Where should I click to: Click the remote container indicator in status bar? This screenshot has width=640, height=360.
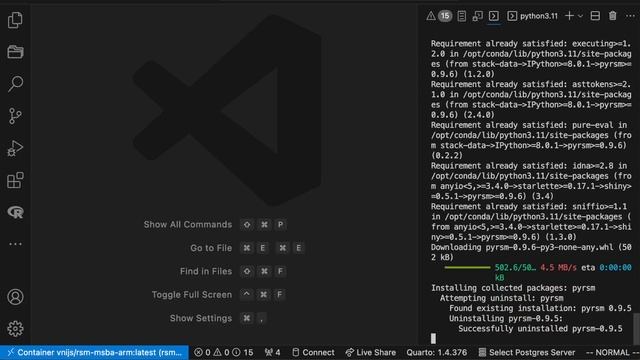(x=94, y=352)
